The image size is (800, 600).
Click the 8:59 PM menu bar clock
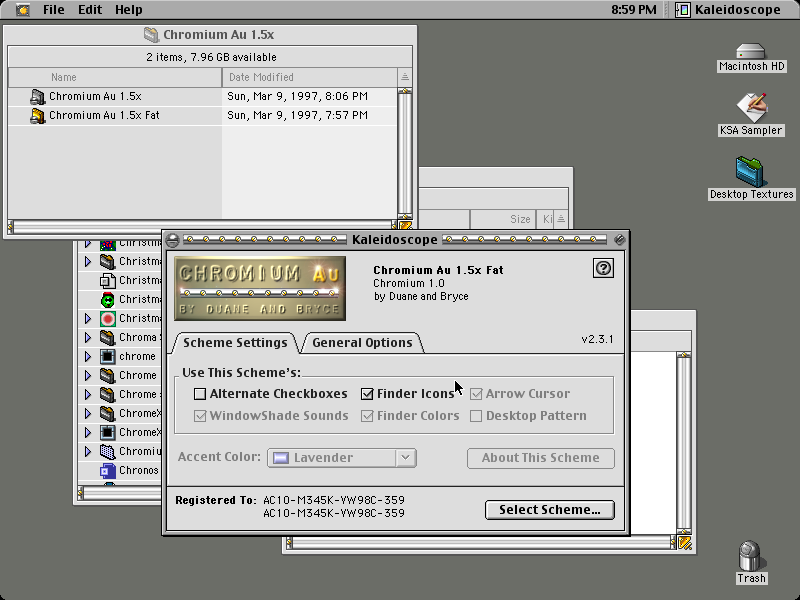(x=634, y=10)
